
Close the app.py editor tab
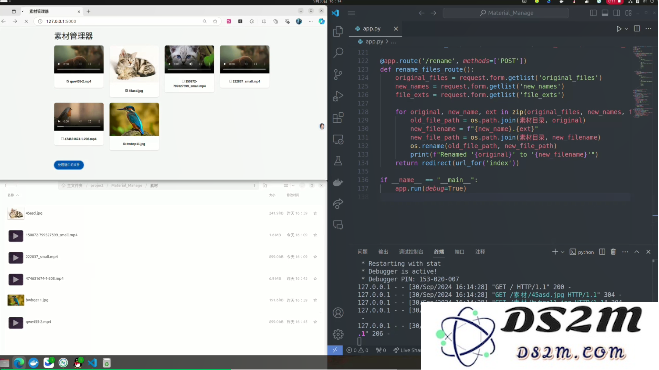[x=396, y=29]
